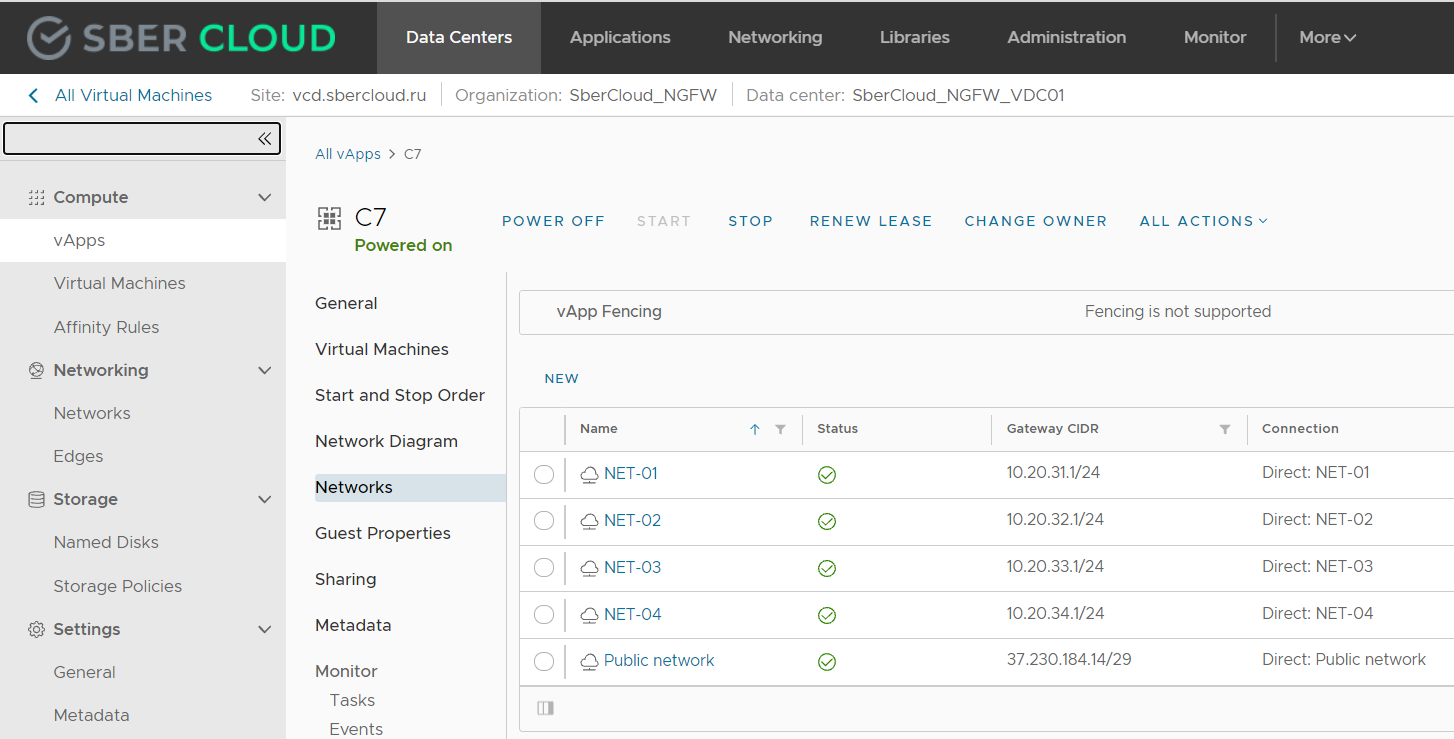Switch to the Data Centers tab

click(459, 38)
